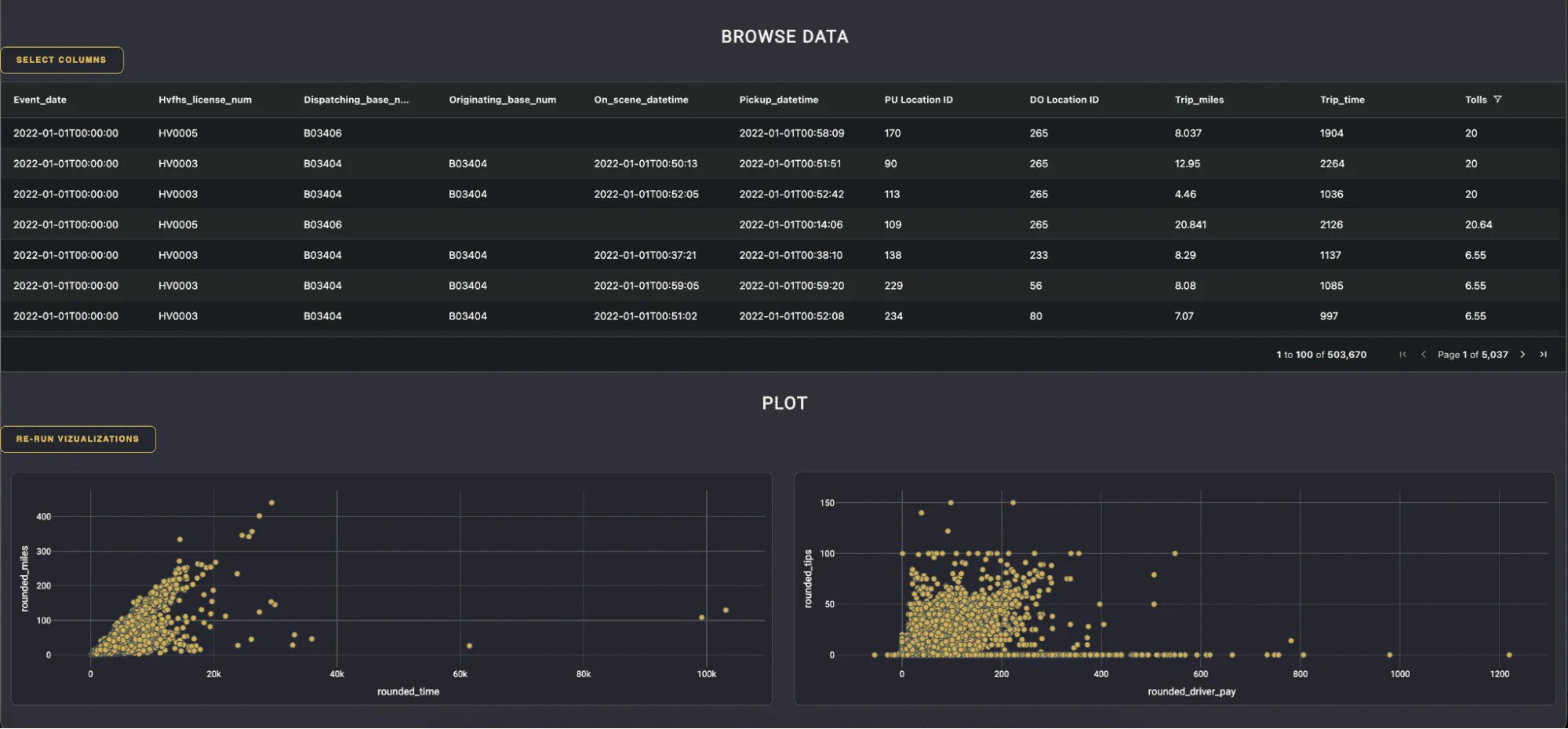Click the PU Location ID cell 229
The image size is (1568, 729).
893,286
